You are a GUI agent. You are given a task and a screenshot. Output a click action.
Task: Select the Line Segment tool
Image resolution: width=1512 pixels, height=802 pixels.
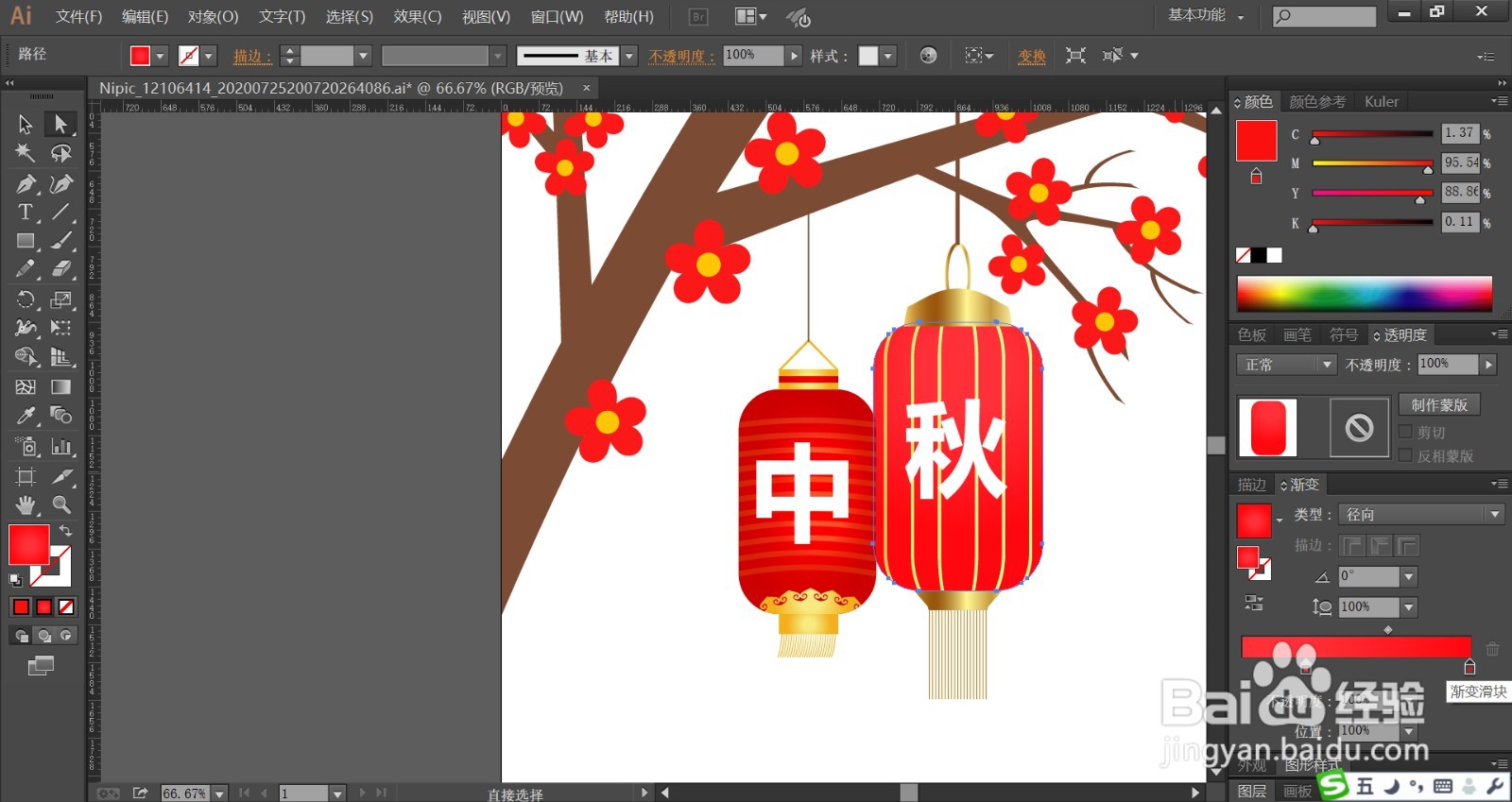[60, 212]
